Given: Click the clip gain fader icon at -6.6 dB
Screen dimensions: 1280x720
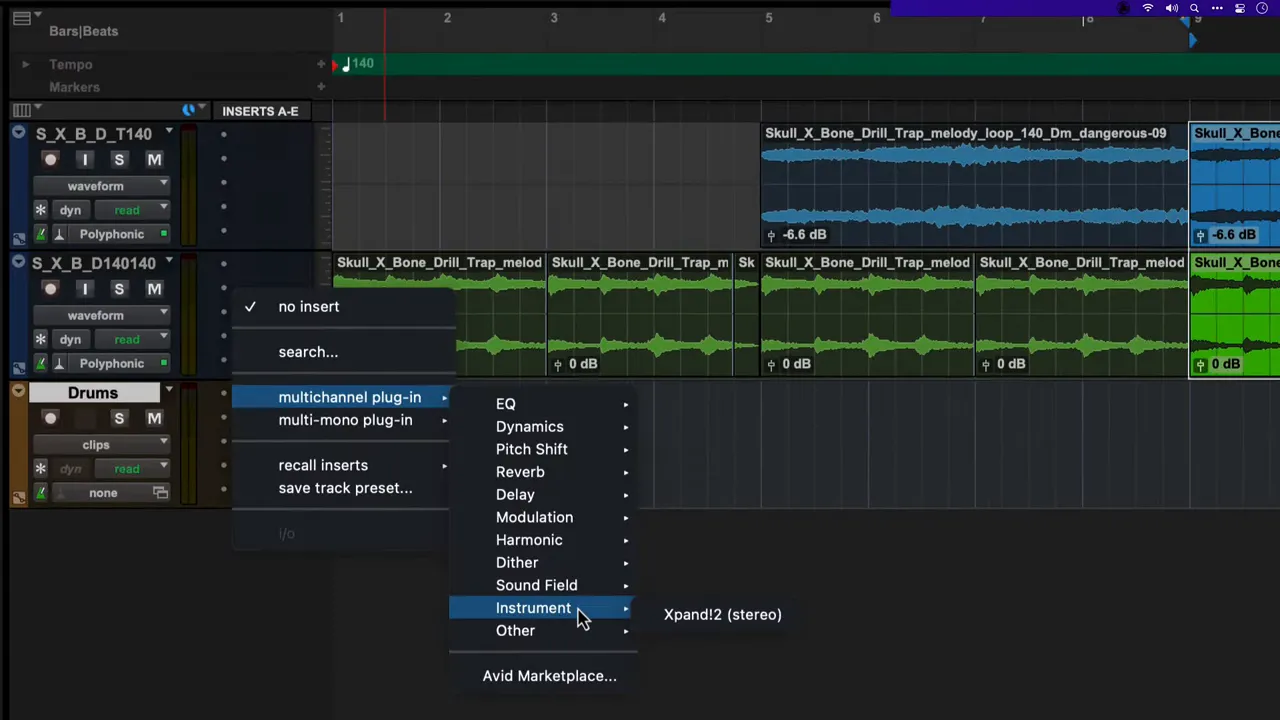Looking at the screenshot, I should pyautogui.click(x=771, y=235).
